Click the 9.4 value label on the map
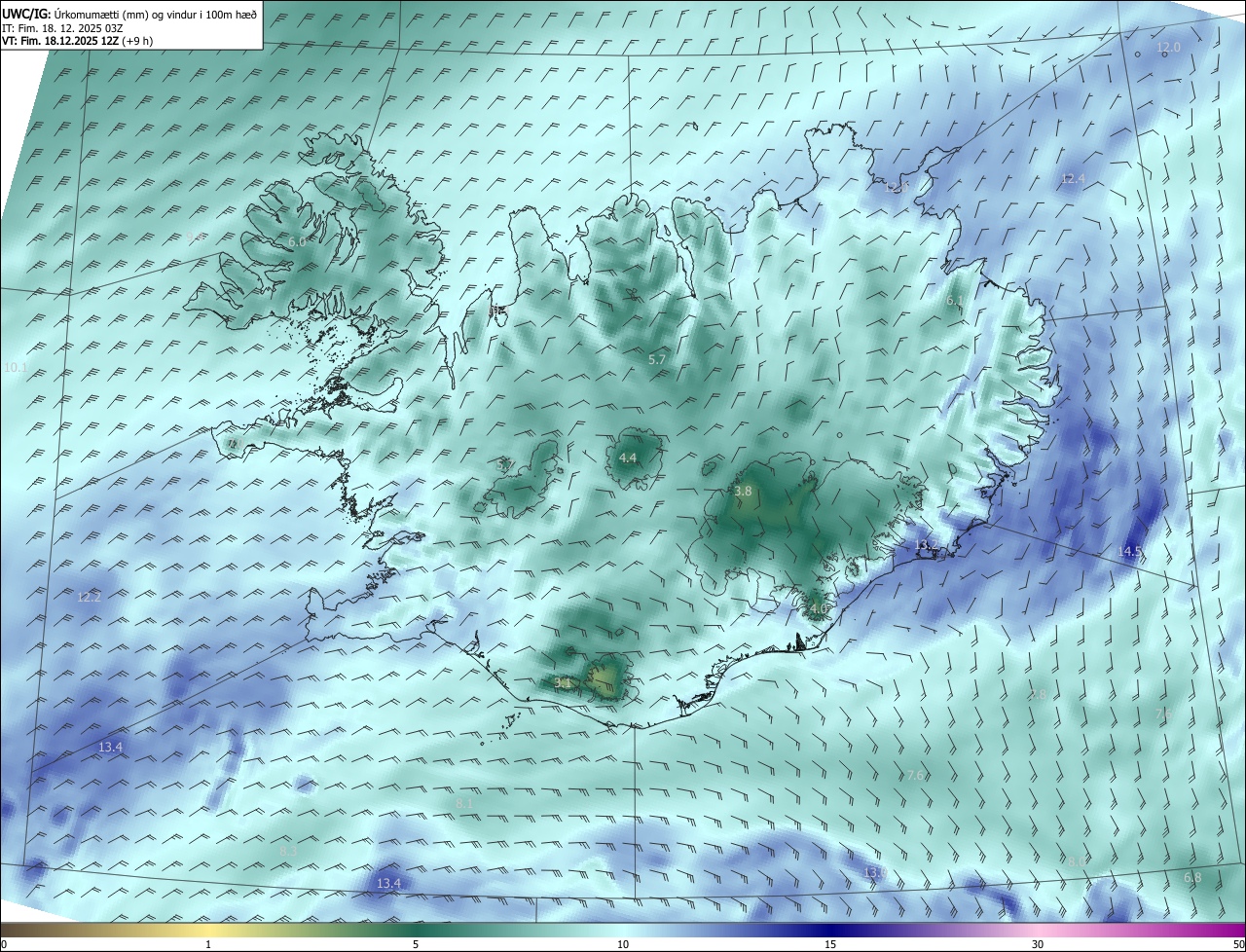 pos(196,237)
